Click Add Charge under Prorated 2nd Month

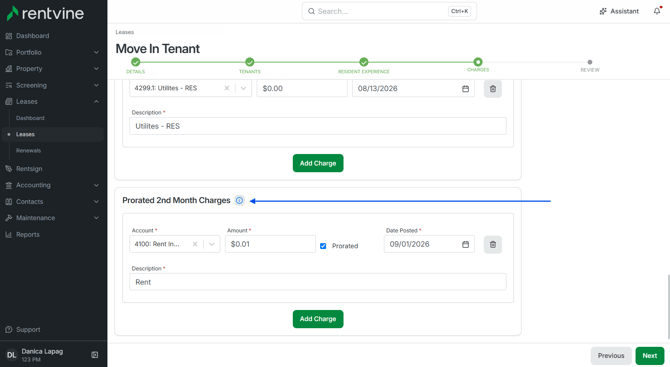pyautogui.click(x=318, y=319)
